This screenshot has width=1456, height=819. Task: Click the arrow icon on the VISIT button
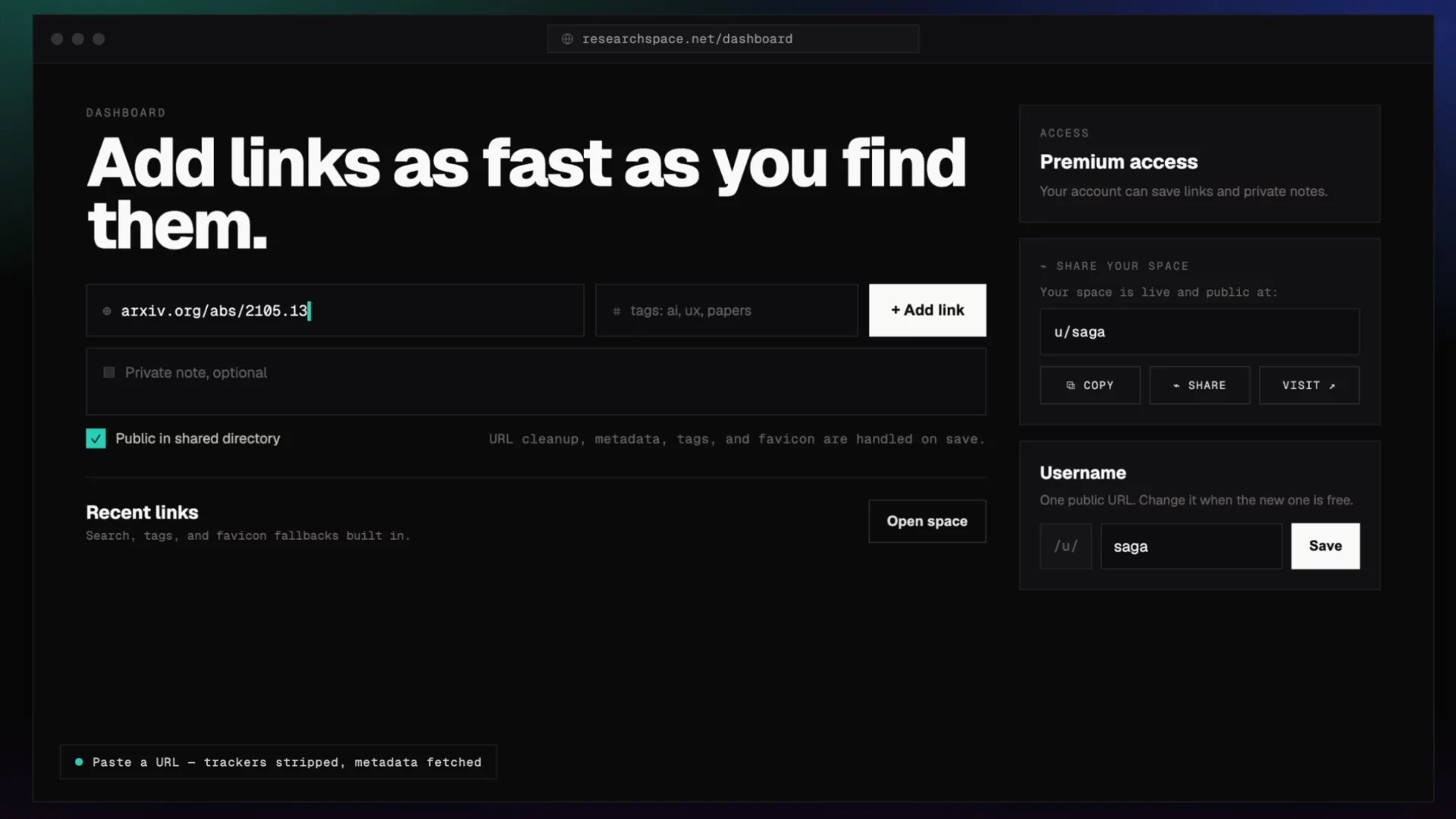(1332, 386)
